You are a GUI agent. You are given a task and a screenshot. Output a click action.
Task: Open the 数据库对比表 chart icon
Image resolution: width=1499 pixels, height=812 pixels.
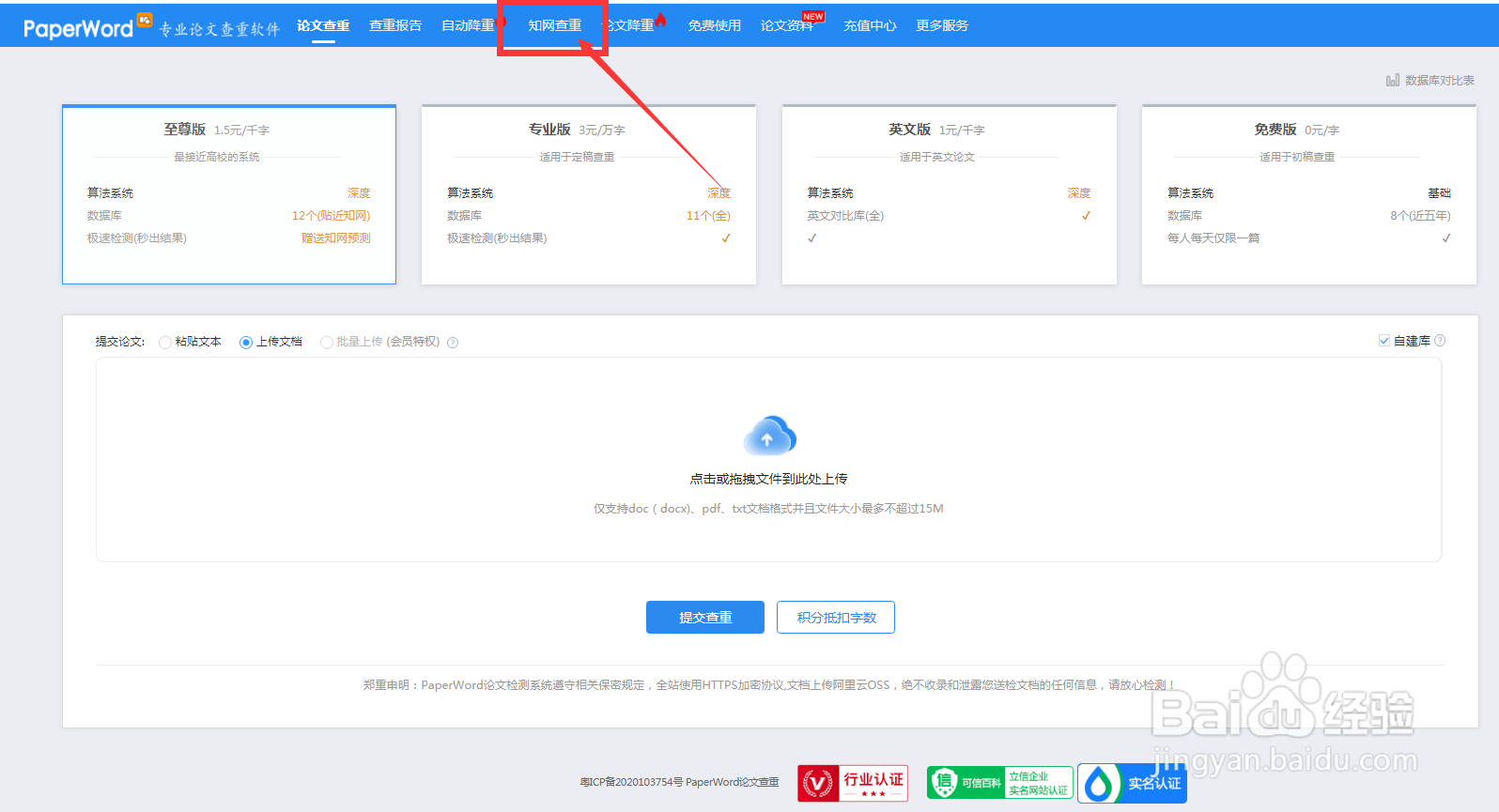1393,81
